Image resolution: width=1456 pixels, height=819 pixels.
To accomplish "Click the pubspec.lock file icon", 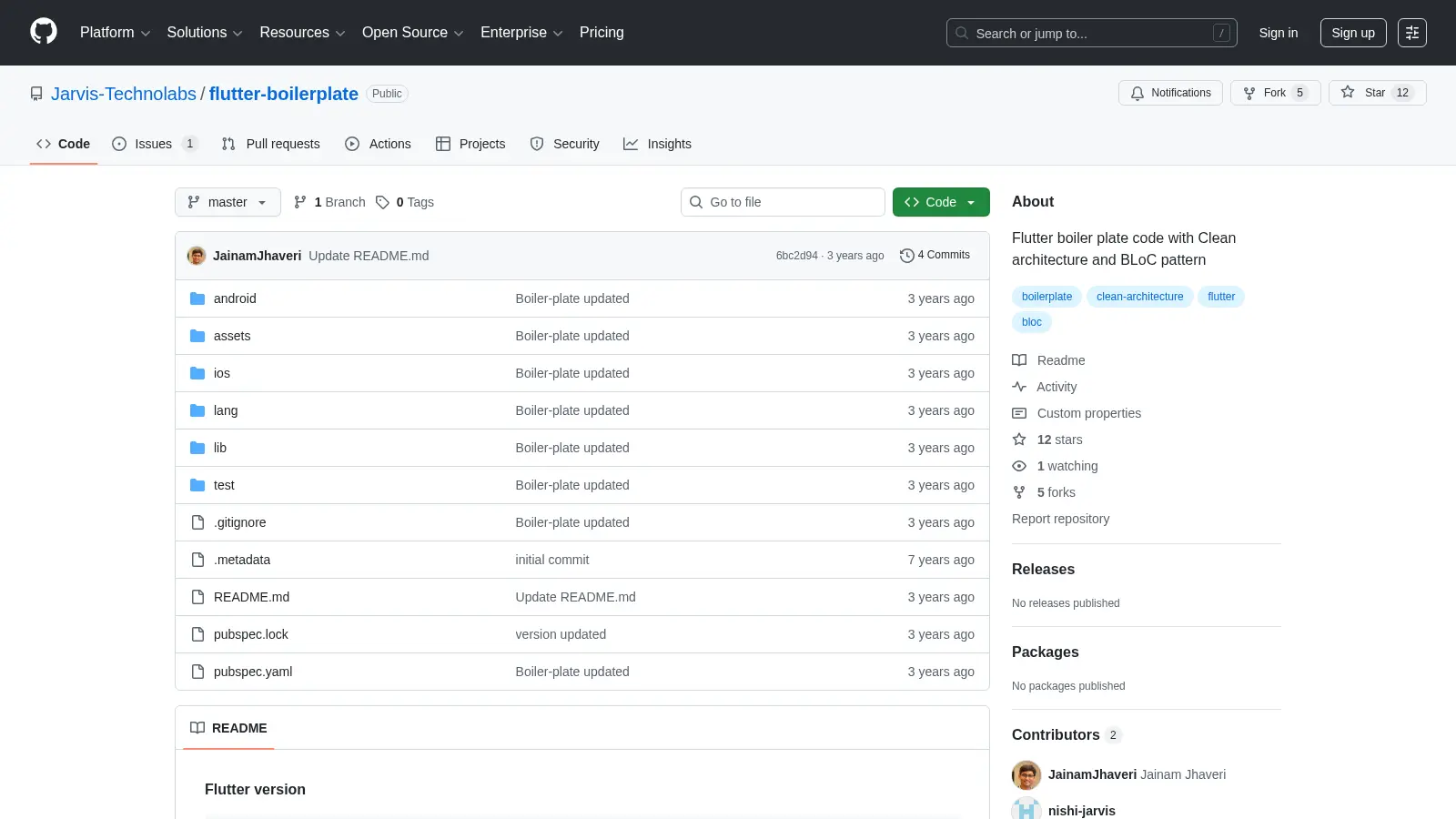I will pos(197,634).
